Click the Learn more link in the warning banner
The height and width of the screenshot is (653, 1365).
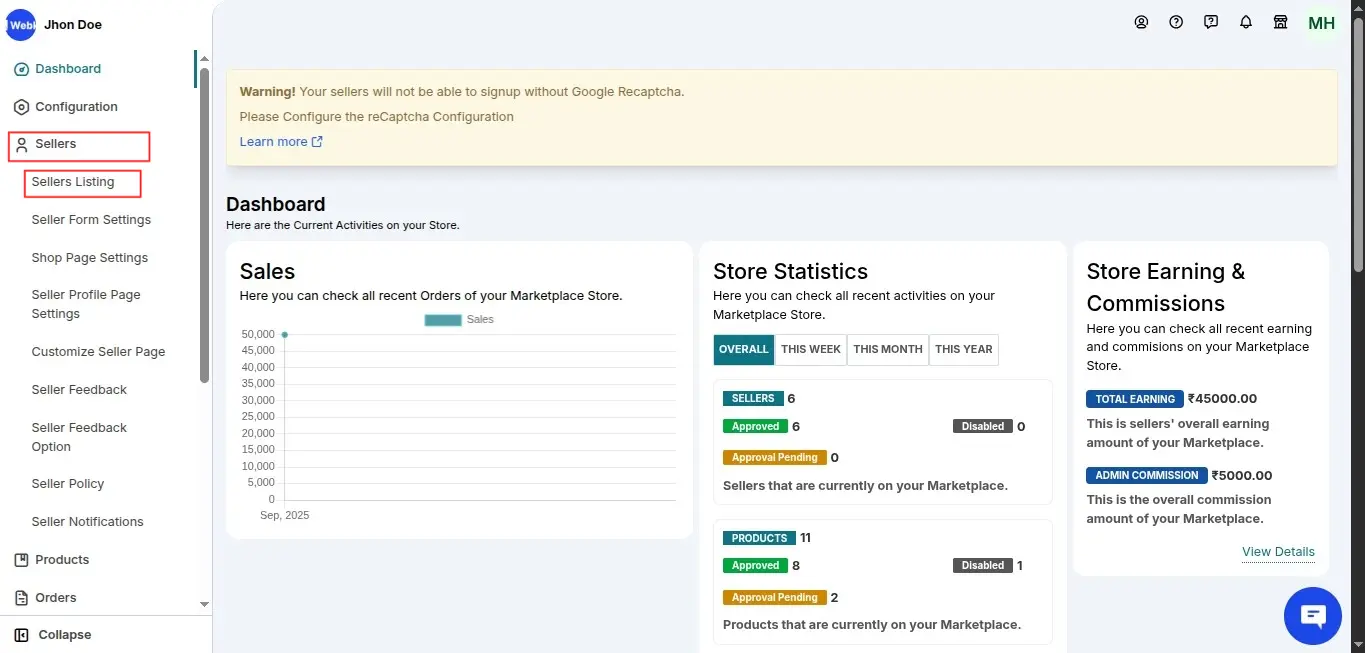coord(273,141)
